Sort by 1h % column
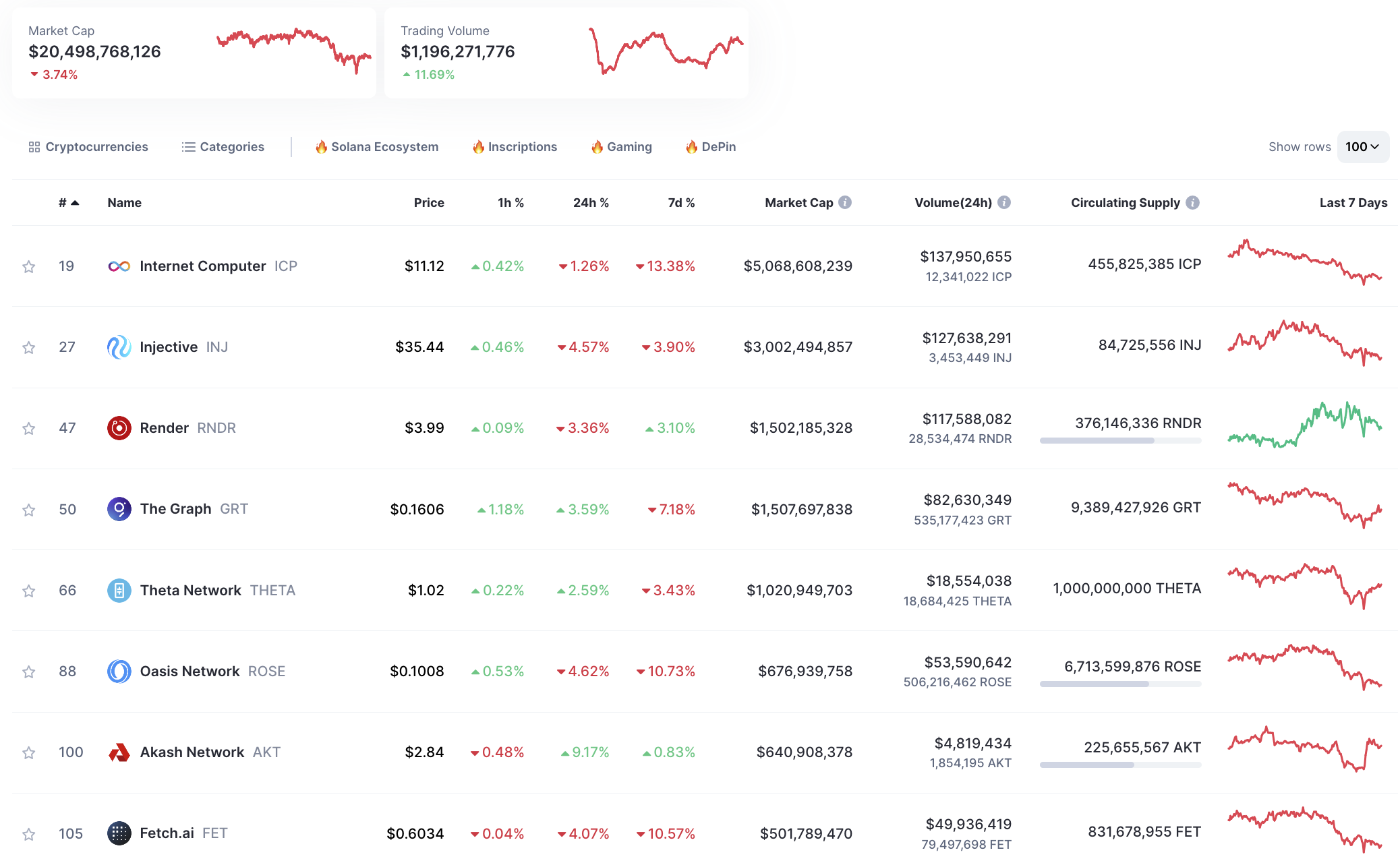Screen dimensions: 1400x867 511,203
